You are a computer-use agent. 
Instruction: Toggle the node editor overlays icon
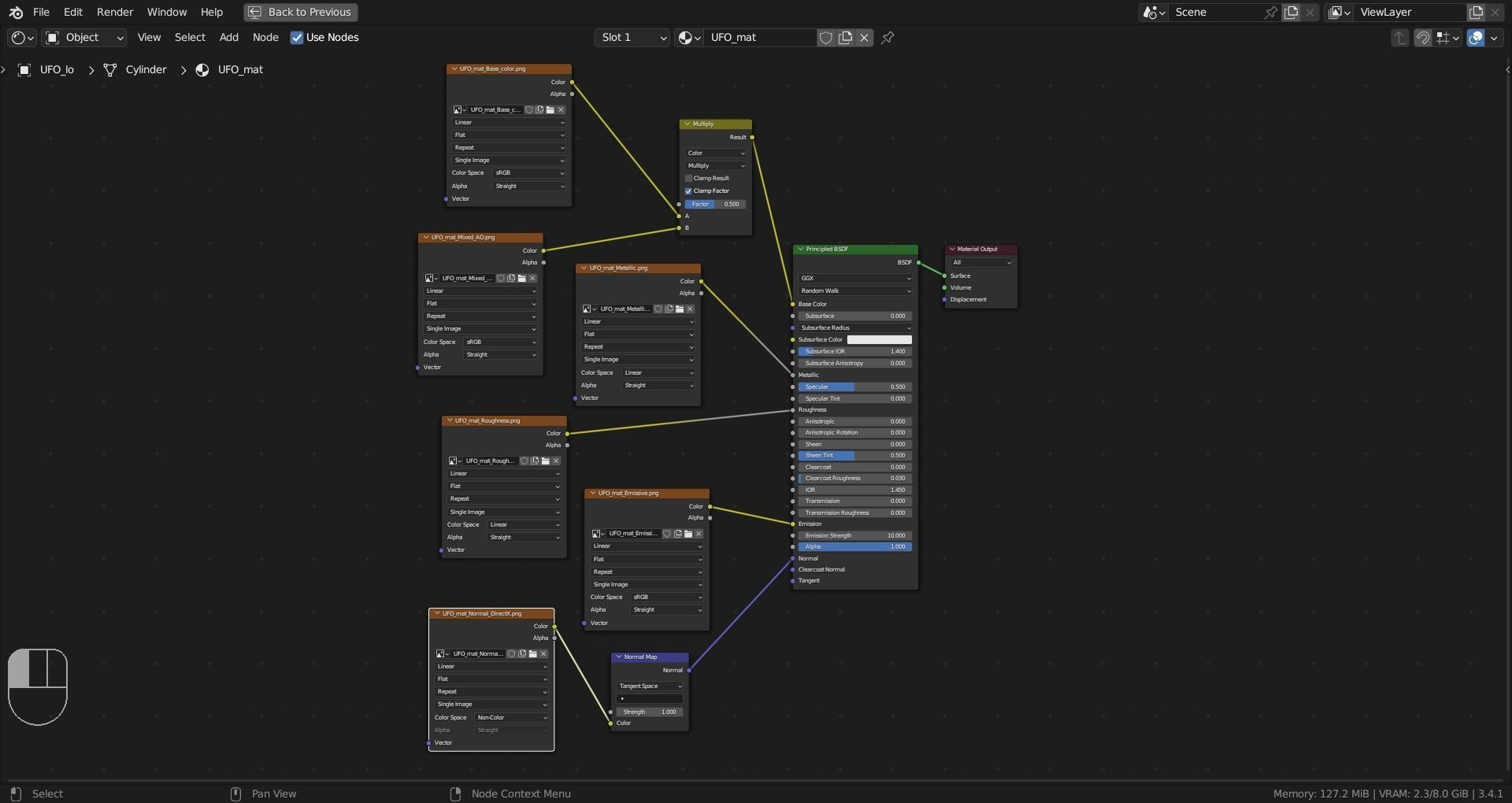[x=1476, y=38]
